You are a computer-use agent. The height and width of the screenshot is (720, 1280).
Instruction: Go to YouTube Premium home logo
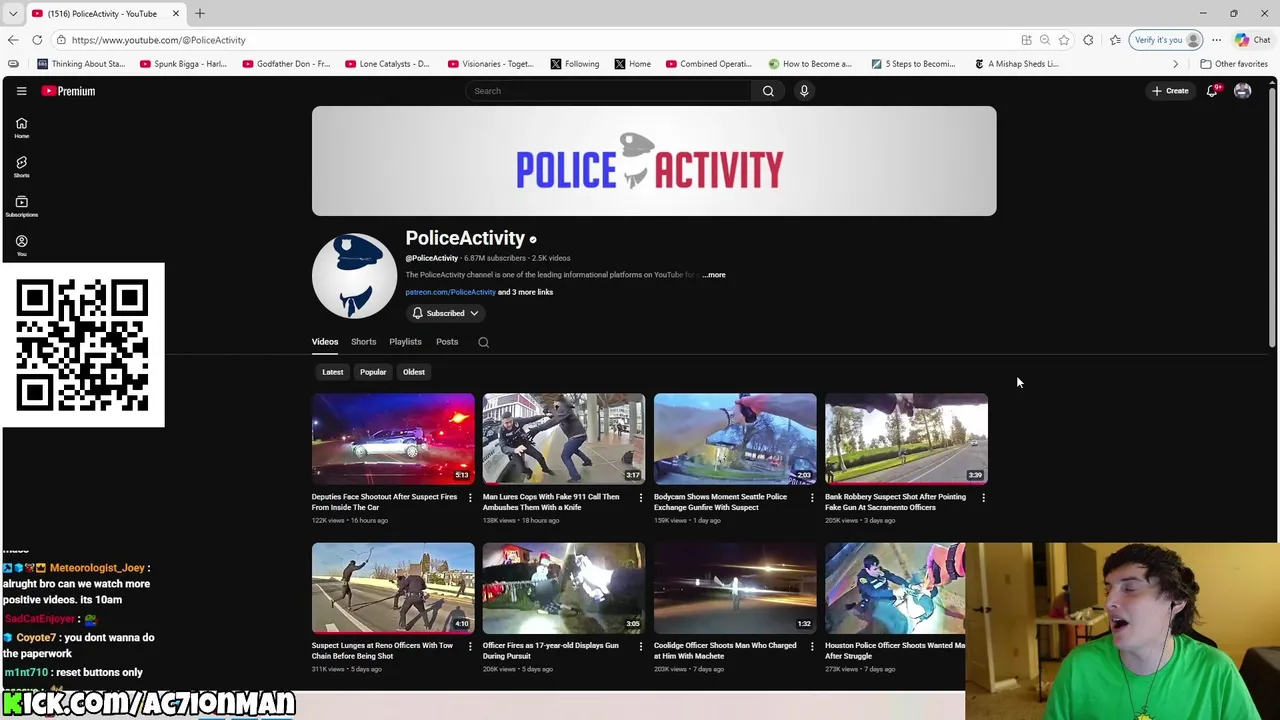coord(68,91)
